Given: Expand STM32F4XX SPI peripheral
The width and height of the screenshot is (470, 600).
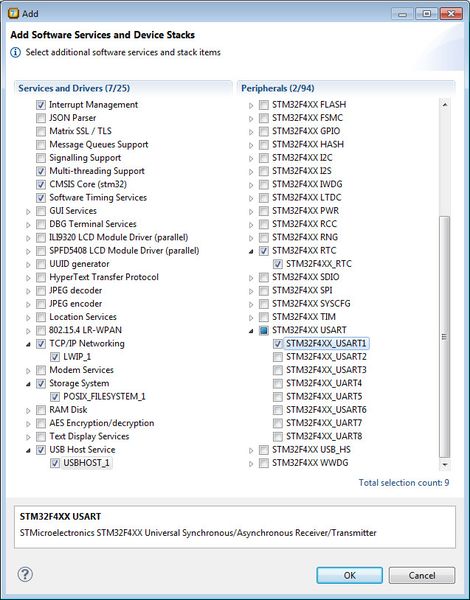Looking at the screenshot, I should 251,291.
